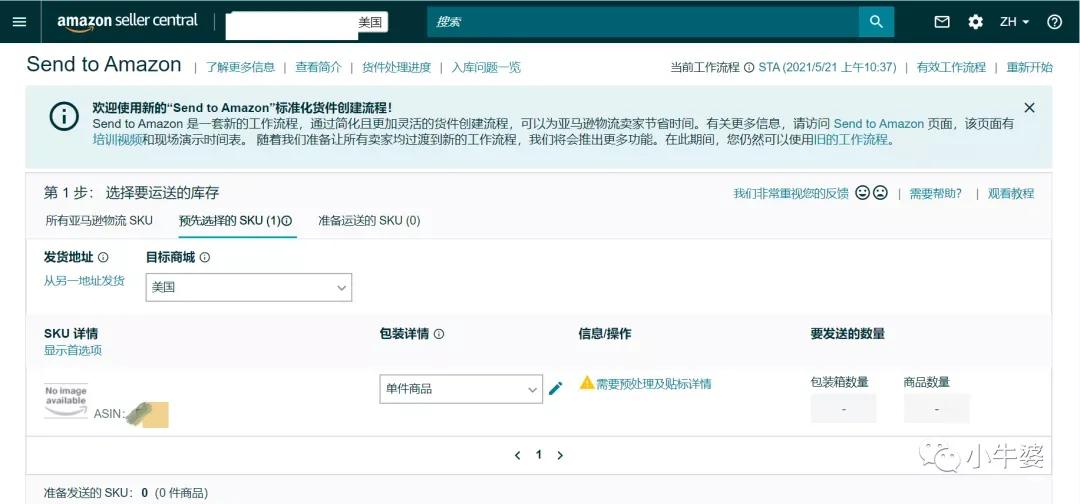This screenshot has width=1080, height=504.
Task: Click the 培训视频 link
Action: 118,139
